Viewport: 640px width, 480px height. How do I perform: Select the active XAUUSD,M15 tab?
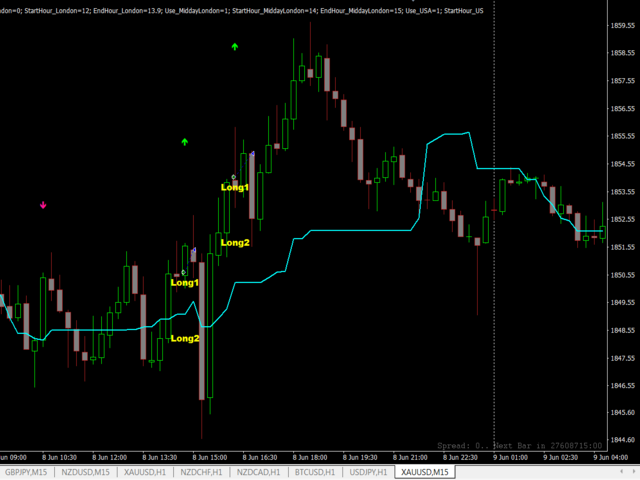coord(424,472)
